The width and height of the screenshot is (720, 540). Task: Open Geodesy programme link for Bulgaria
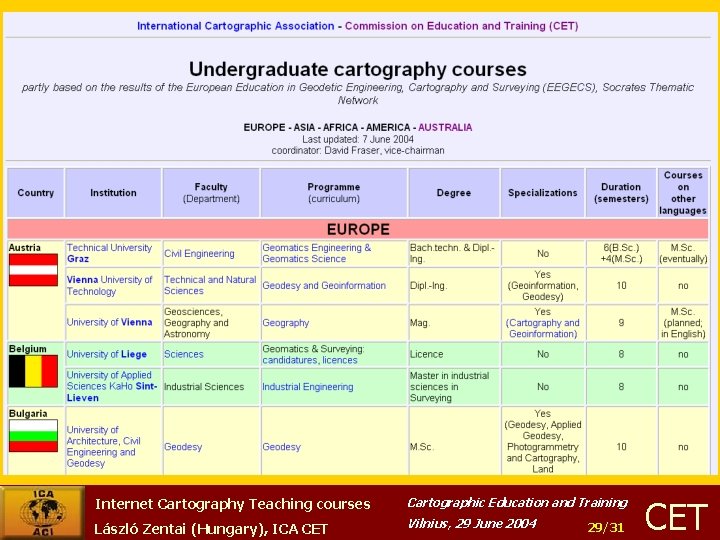281,447
